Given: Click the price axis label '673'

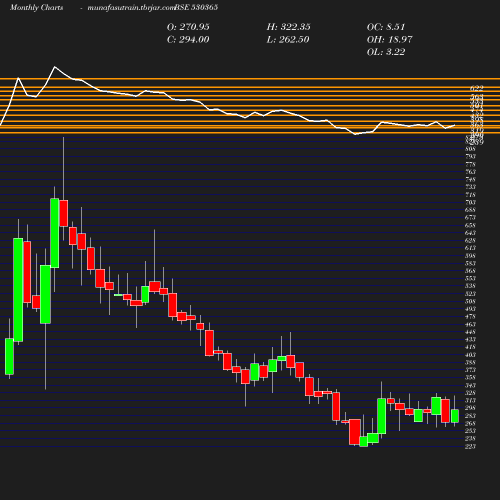Looking at the screenshot, I should pyautogui.click(x=470, y=217).
